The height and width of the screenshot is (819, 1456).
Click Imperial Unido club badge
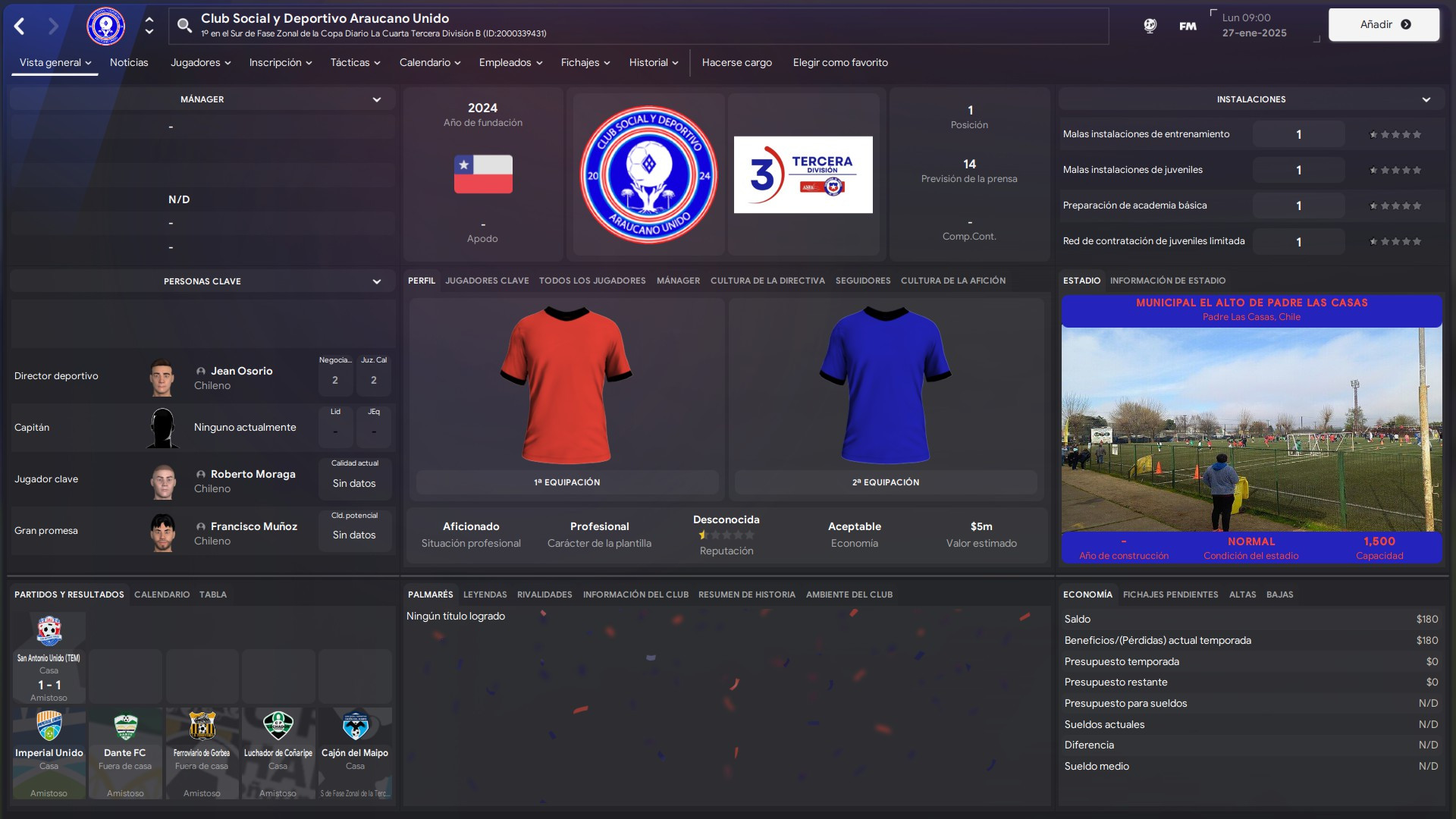tap(49, 726)
